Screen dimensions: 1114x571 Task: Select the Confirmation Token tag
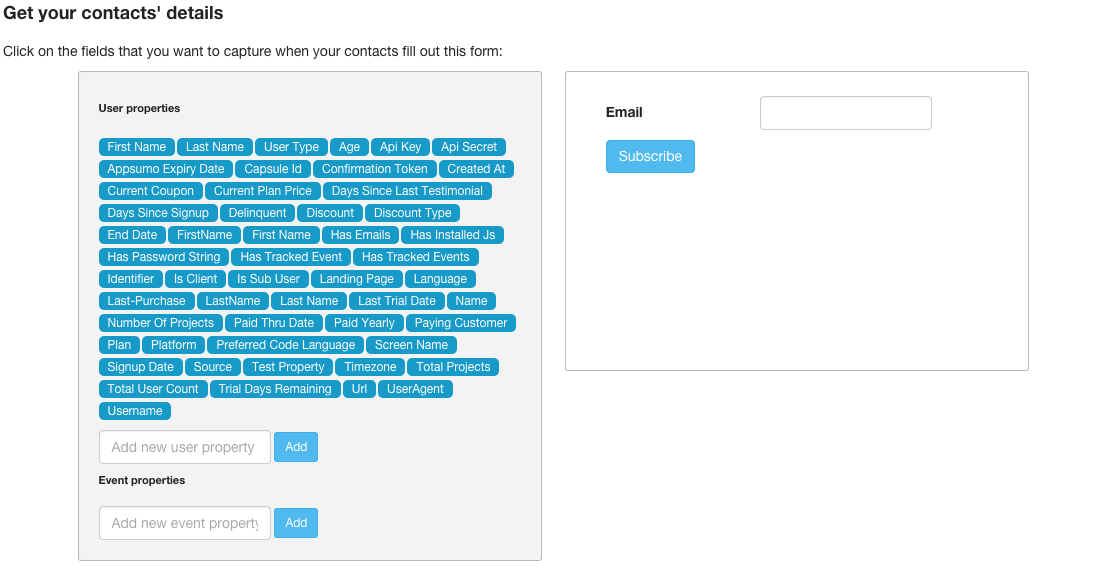pos(374,169)
